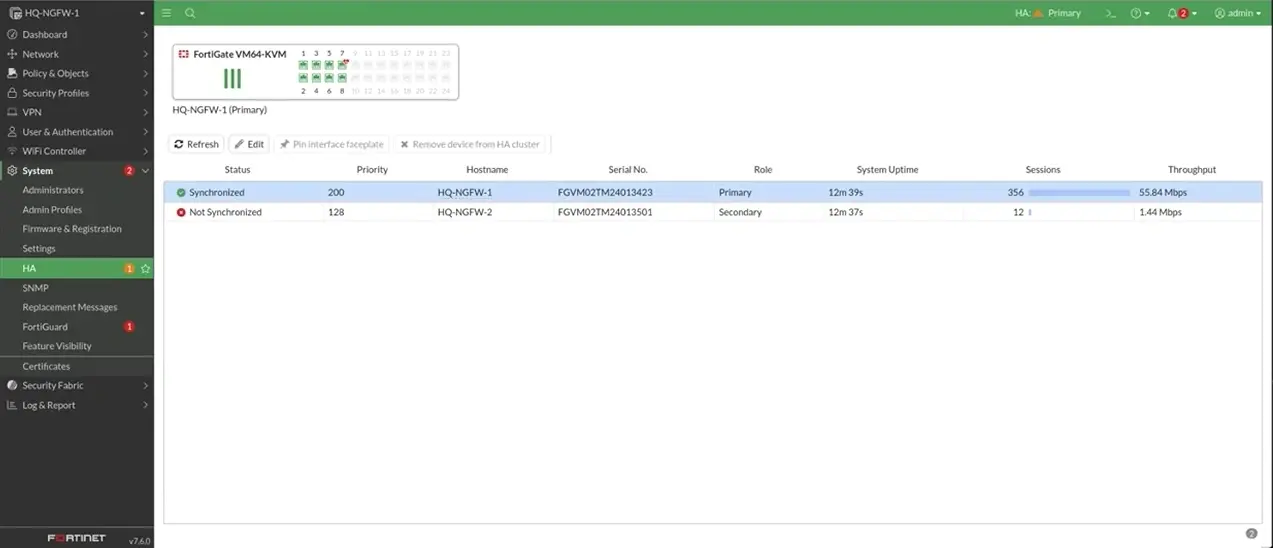The height and width of the screenshot is (548, 1273).
Task: Click the Security Fabric icon
Action: click(12, 385)
